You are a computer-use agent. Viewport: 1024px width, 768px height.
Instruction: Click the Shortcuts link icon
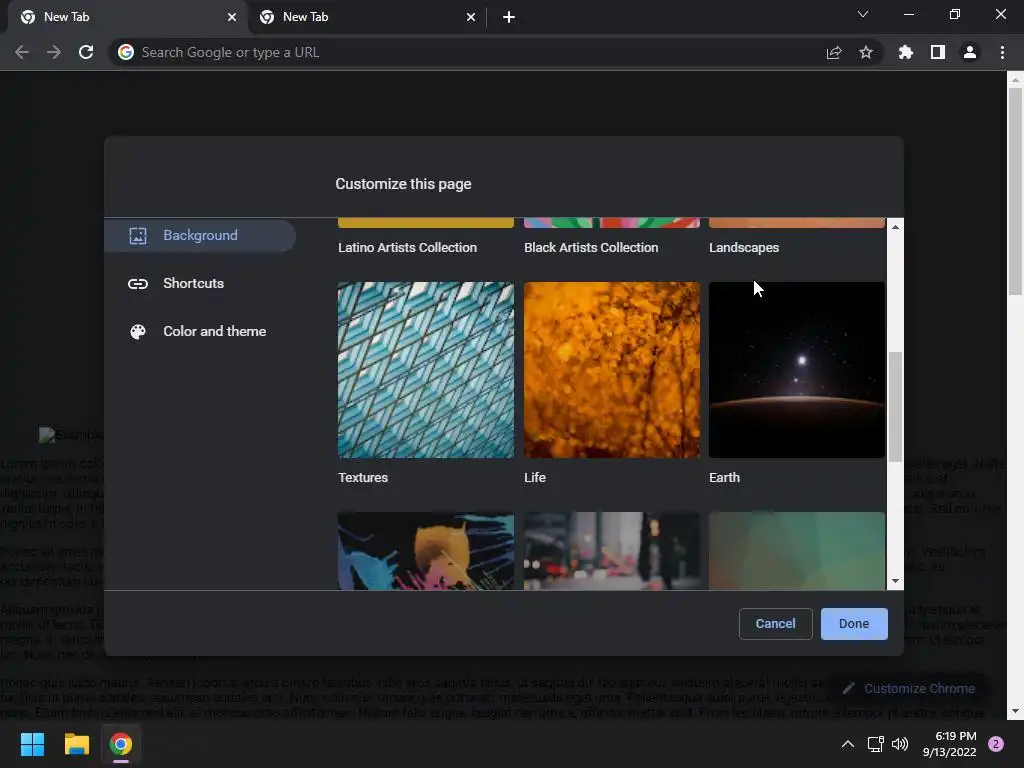pos(138,283)
